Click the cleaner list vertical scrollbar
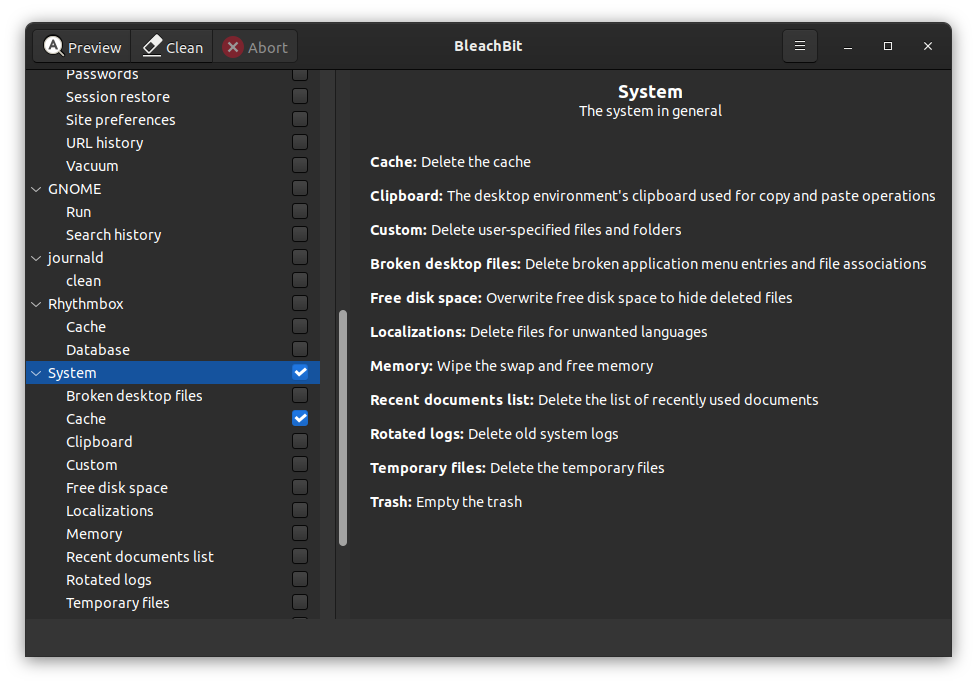Viewport: 977px width, 685px height. point(343,428)
